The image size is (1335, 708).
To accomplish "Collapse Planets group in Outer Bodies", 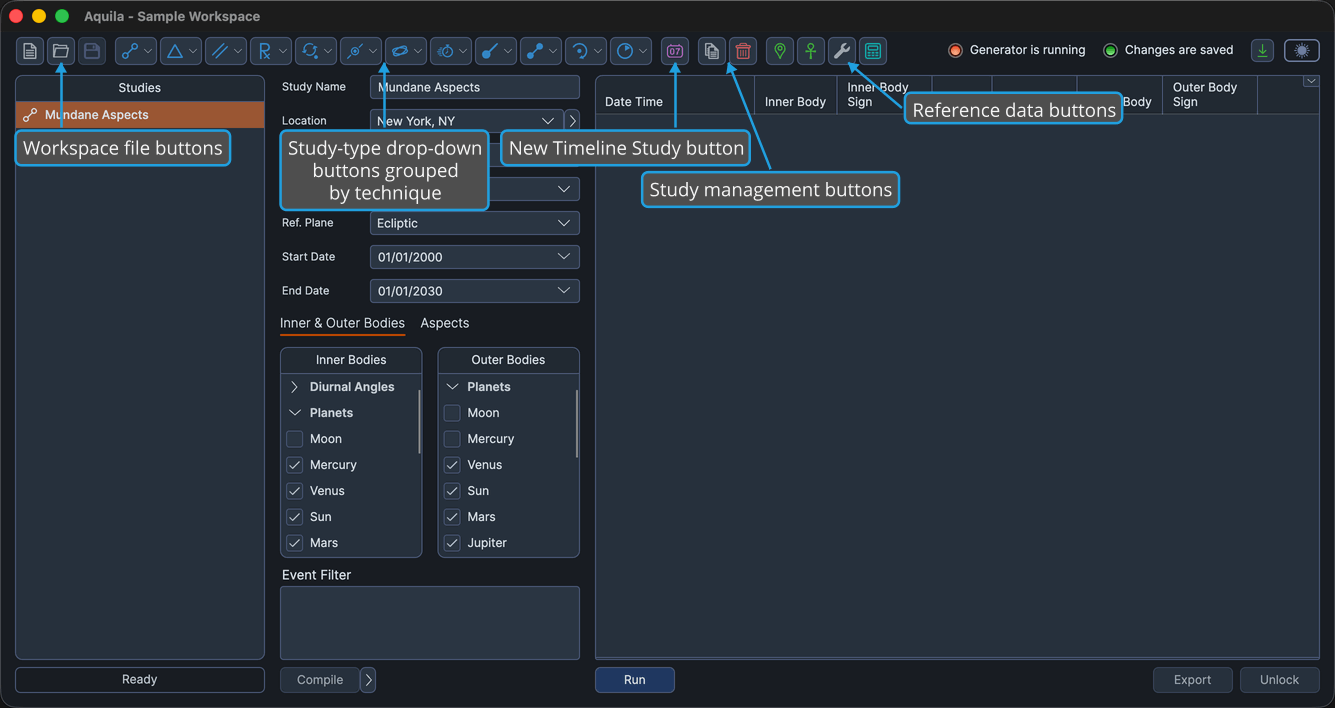I will (x=452, y=387).
